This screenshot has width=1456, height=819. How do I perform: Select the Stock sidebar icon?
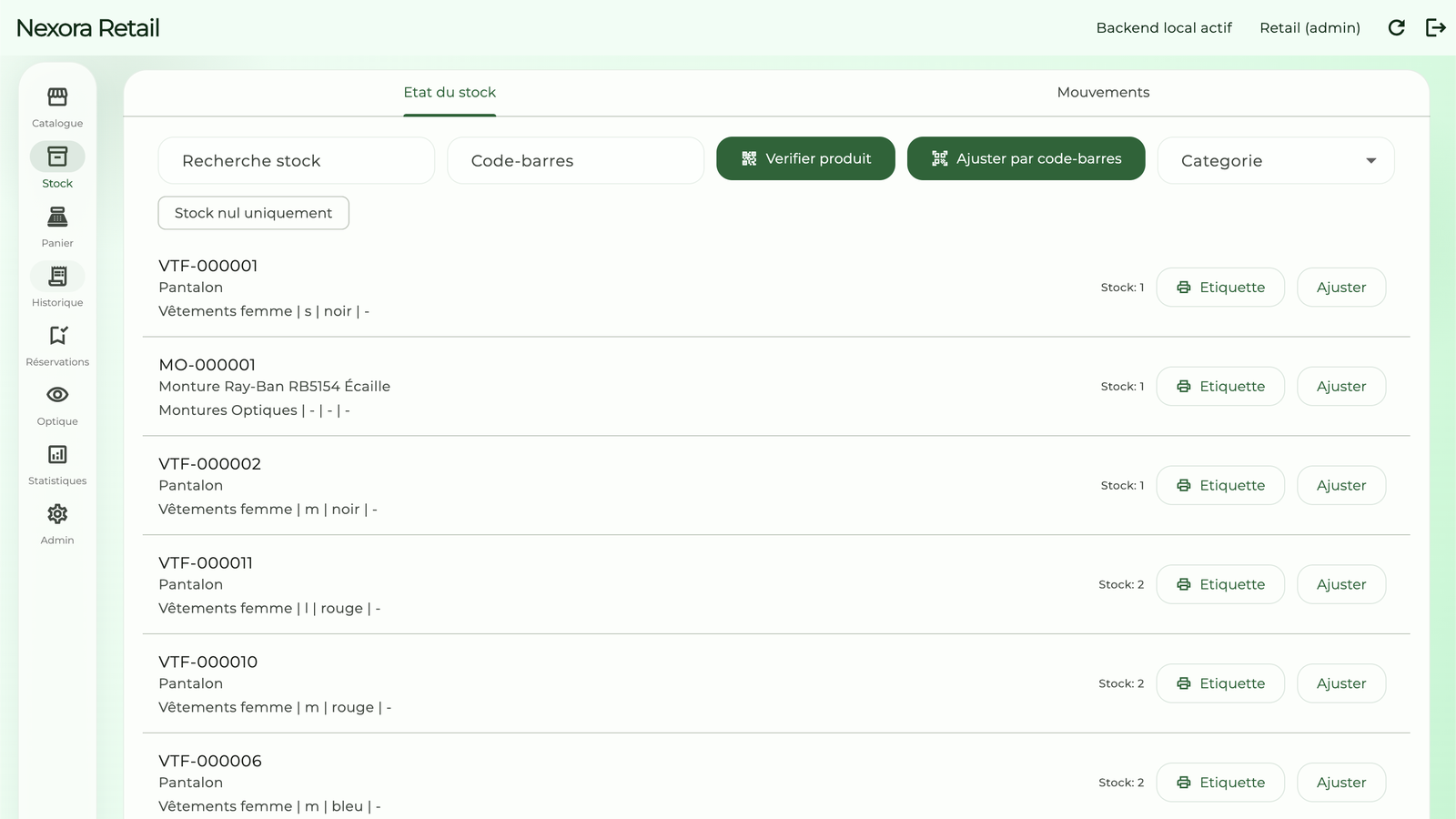[x=57, y=157]
